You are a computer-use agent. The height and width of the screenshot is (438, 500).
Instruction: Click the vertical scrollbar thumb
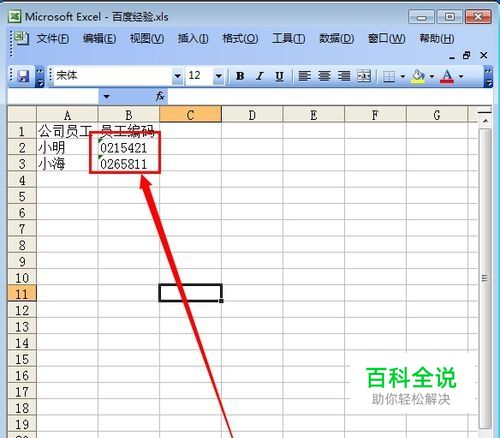pyautogui.click(x=485, y=278)
